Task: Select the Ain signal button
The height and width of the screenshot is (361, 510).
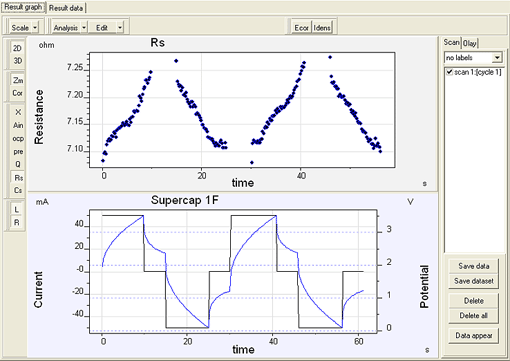Action: point(18,125)
